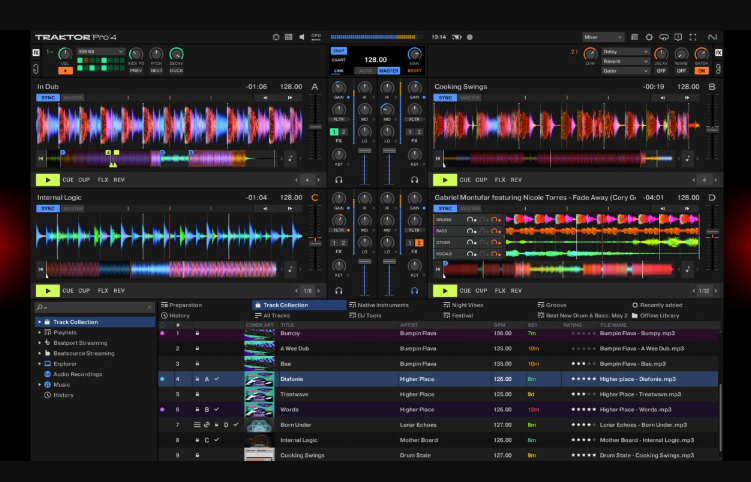This screenshot has height=482, width=751.
Task: Click the tempo bend backward arrow on Deck B
Action: click(663, 98)
